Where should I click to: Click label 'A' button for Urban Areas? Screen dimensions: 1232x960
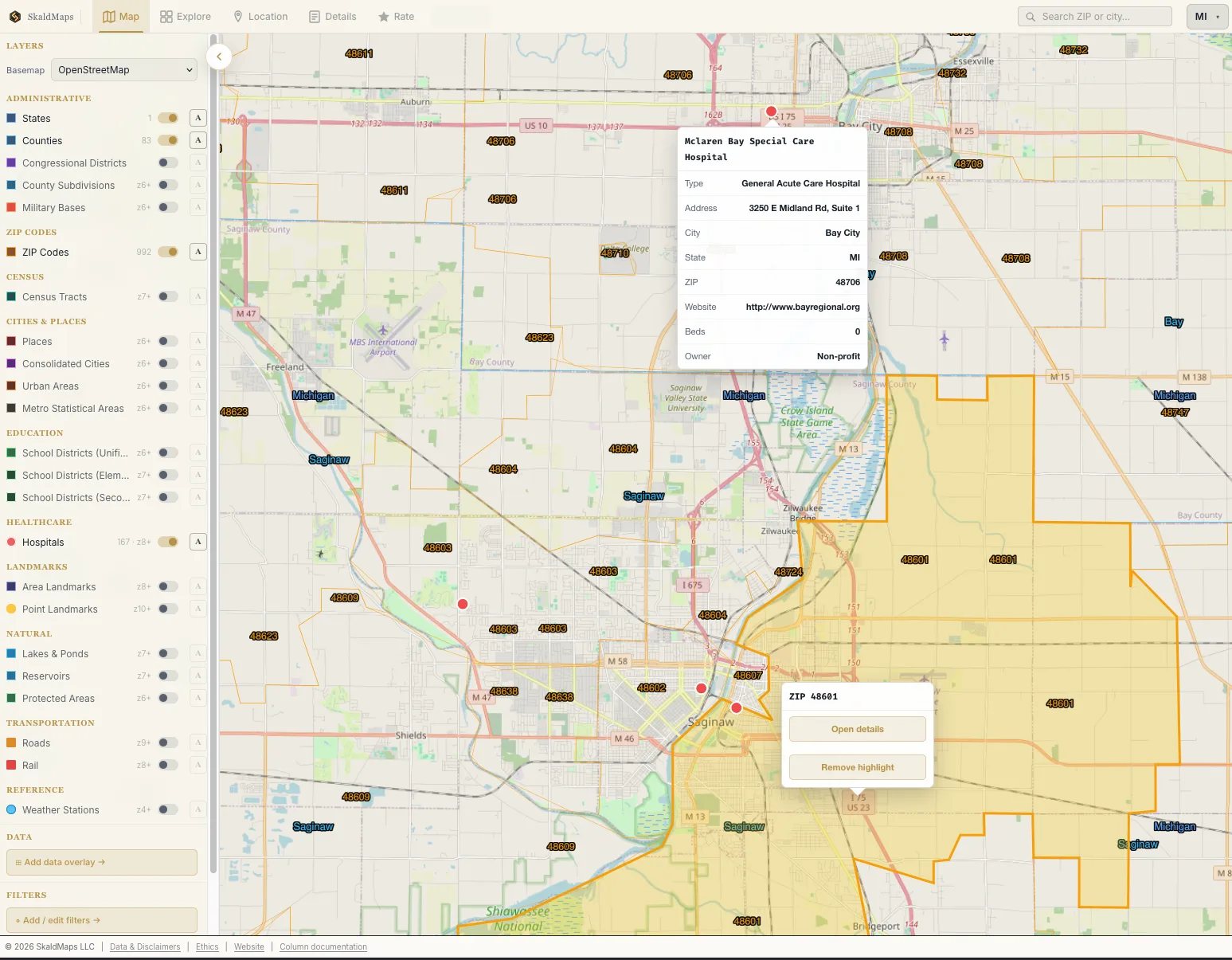198,386
